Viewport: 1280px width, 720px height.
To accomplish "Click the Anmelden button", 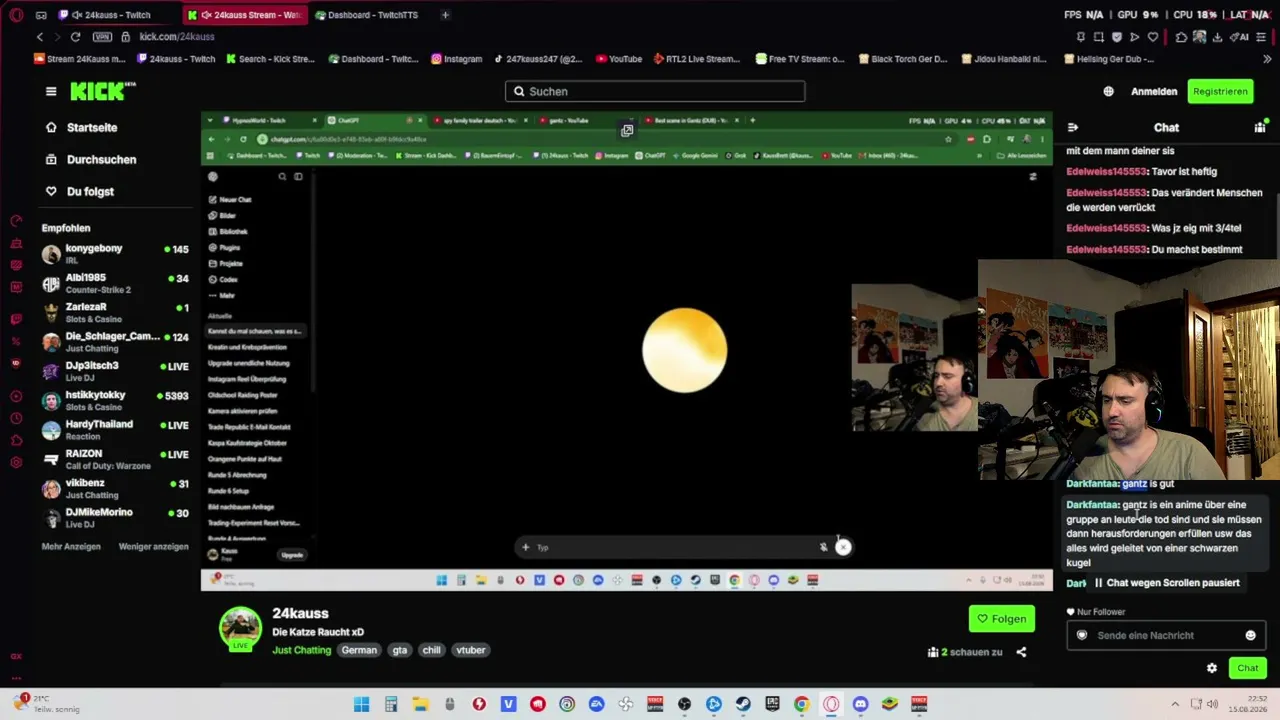I will coord(1154,91).
